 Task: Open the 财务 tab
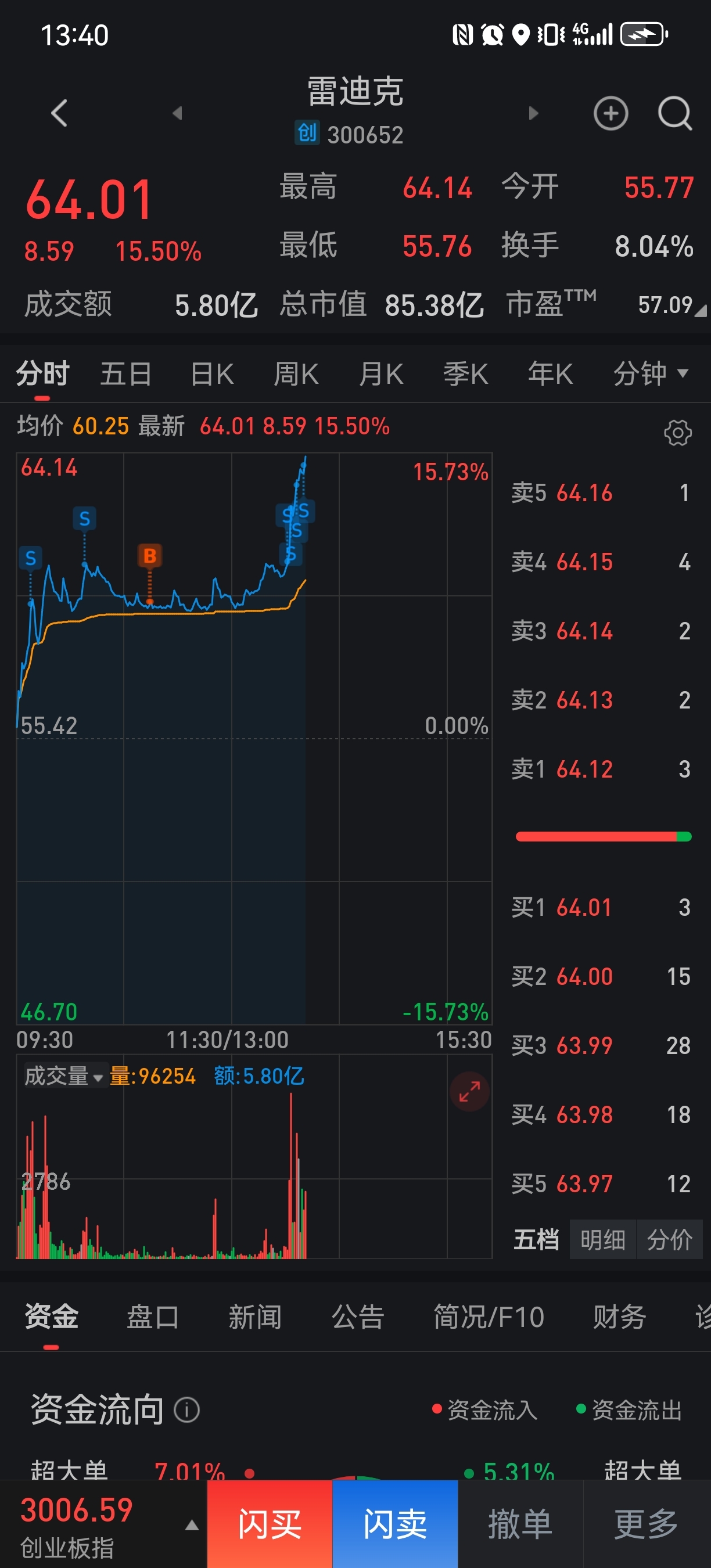click(x=620, y=1317)
